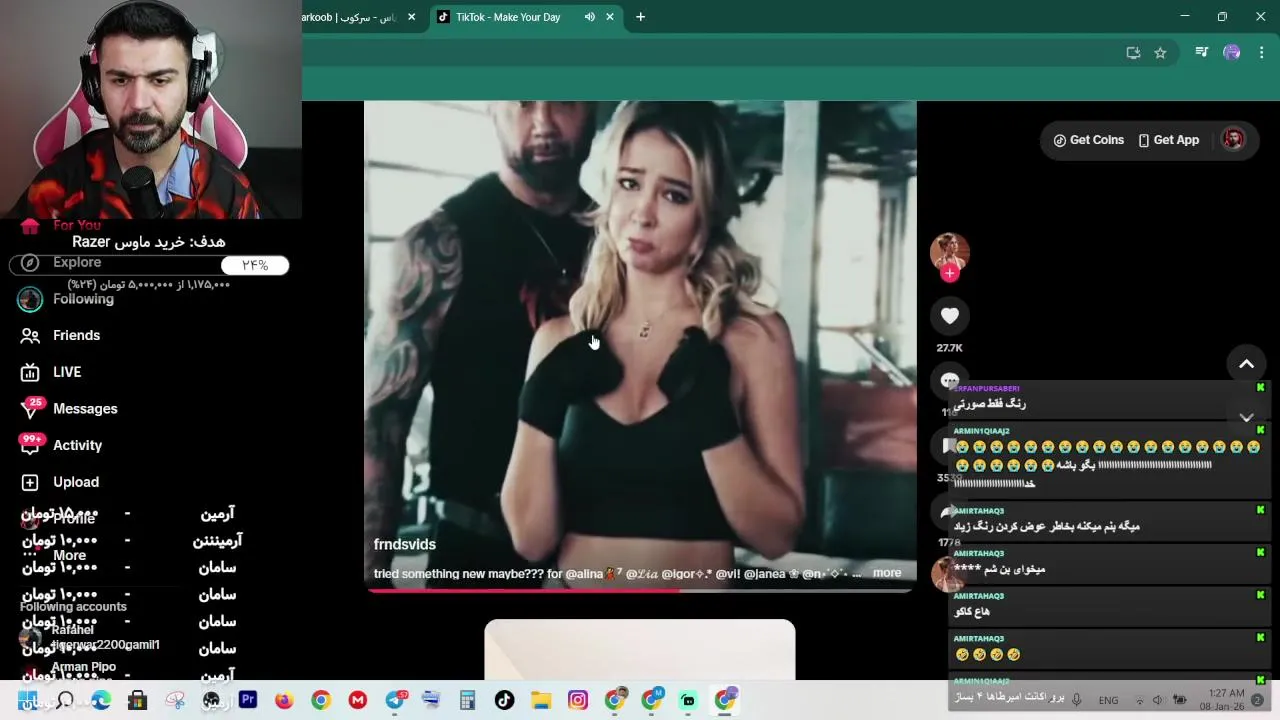Image resolution: width=1280 pixels, height=720 pixels.
Task: Open the TikTok profile avatar menu
Action: [1233, 140]
